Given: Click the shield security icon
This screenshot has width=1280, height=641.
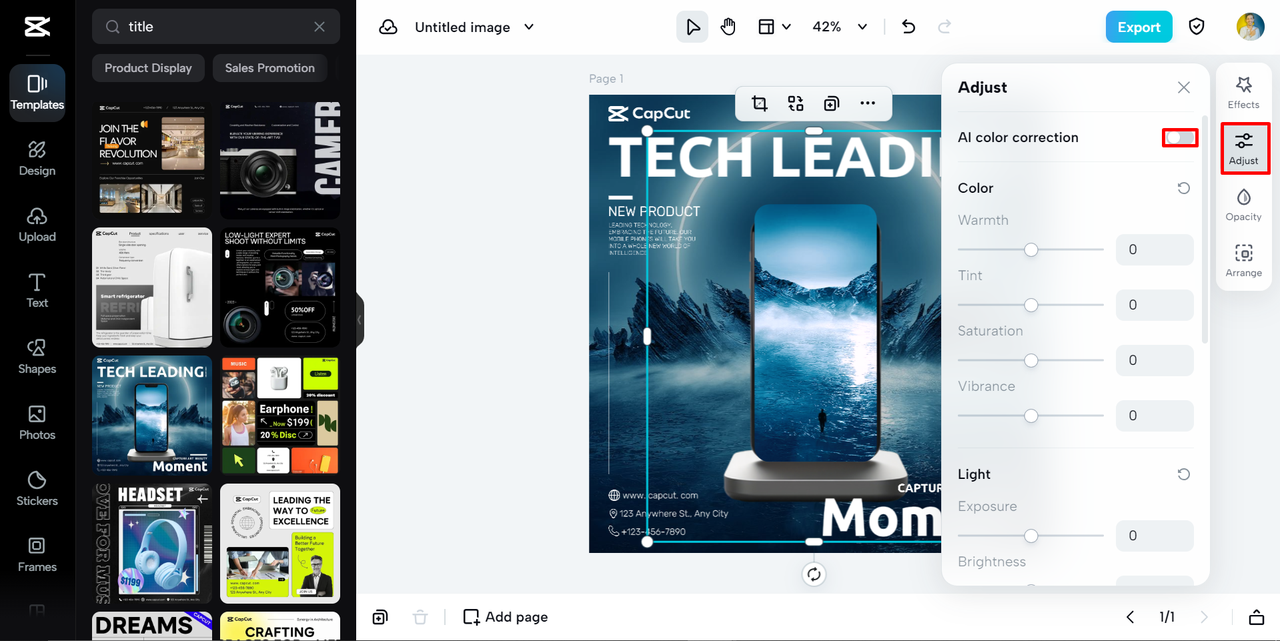Looking at the screenshot, I should 1197,27.
